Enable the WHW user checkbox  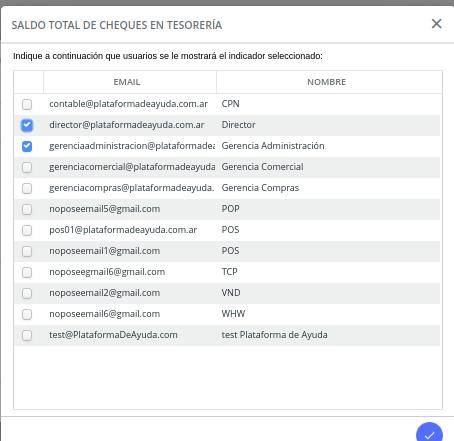(x=27, y=314)
